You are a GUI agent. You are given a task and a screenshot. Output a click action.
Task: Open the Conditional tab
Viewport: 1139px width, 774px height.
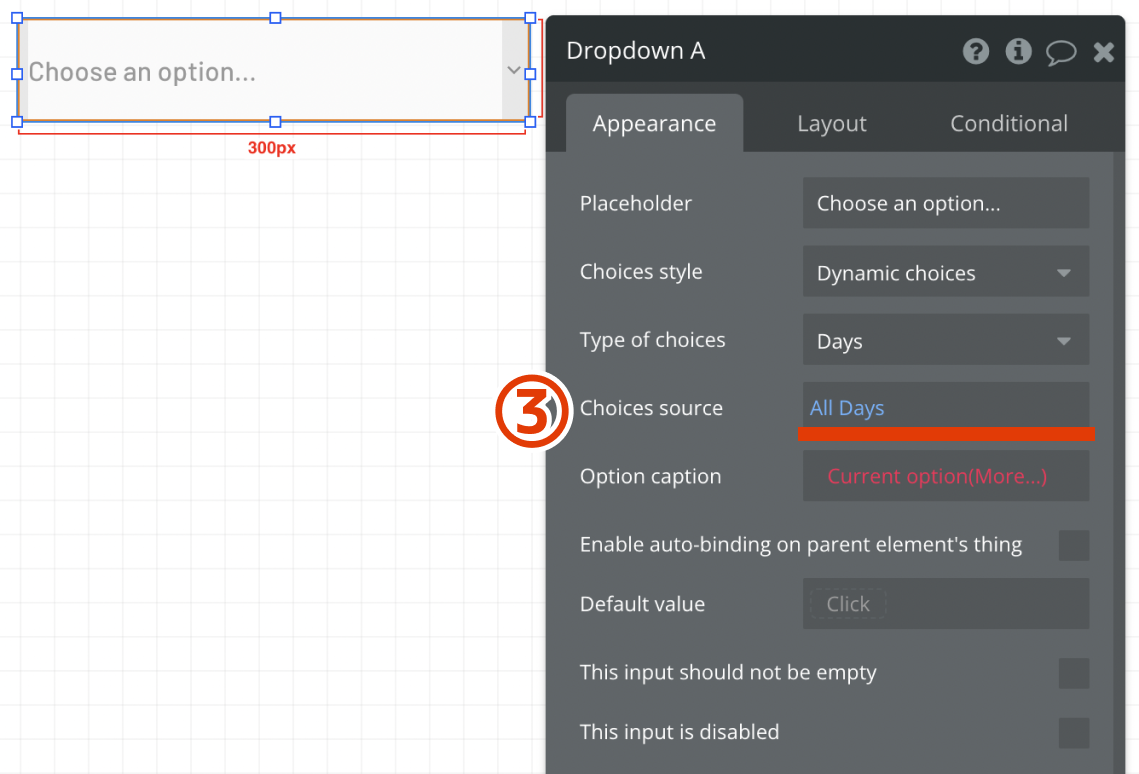click(x=1008, y=124)
